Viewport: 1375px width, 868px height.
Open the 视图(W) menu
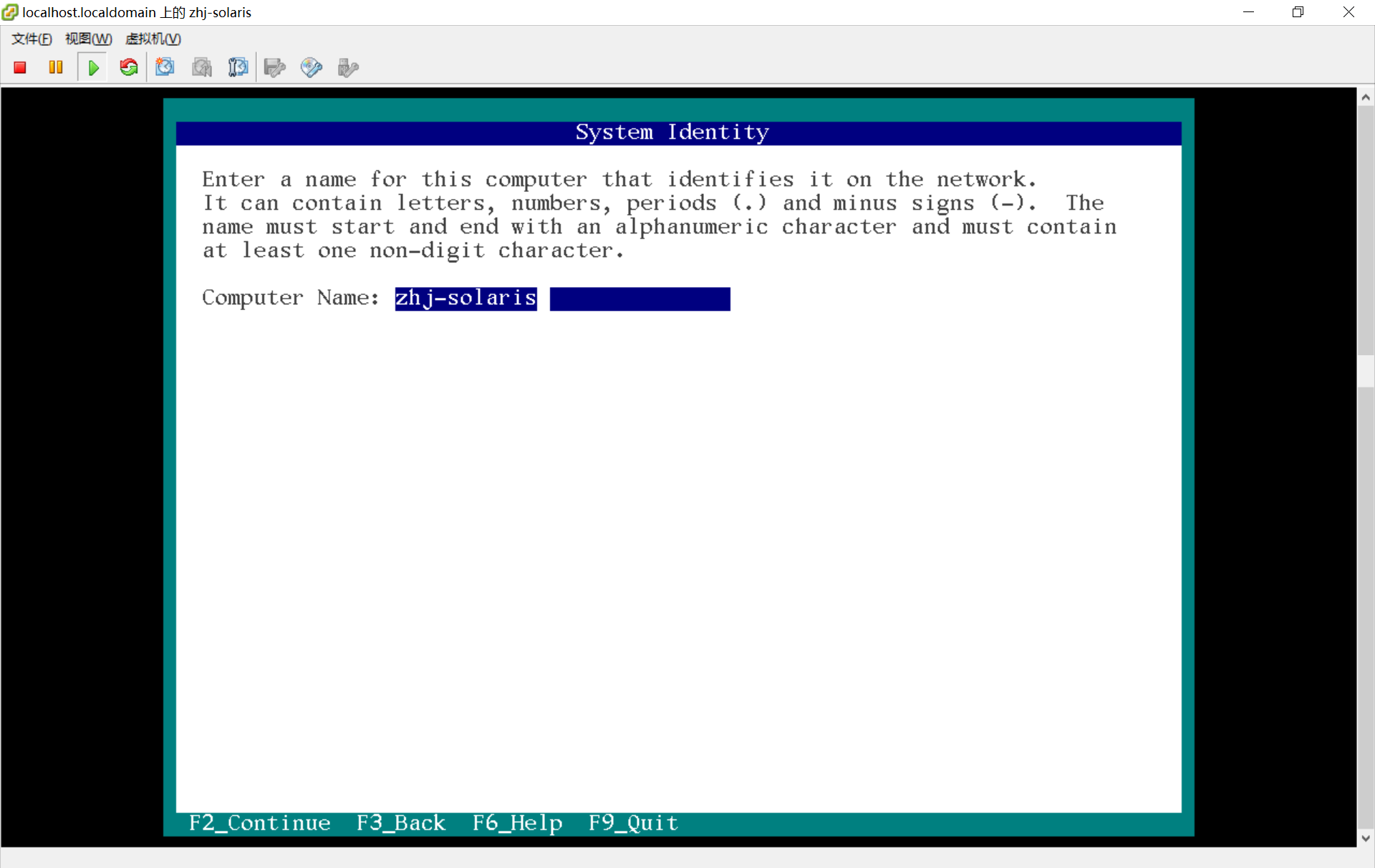coord(88,39)
